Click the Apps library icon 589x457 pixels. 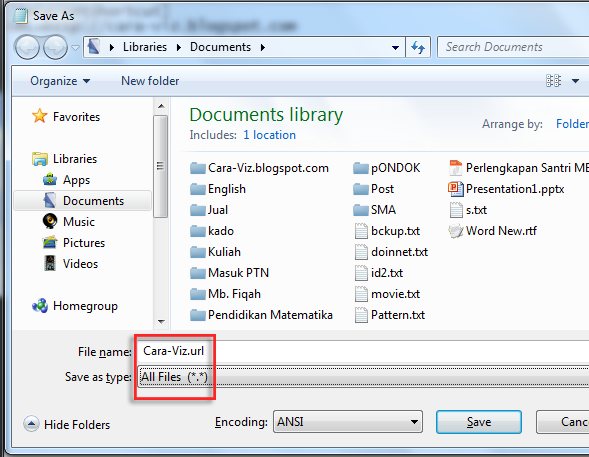point(50,179)
